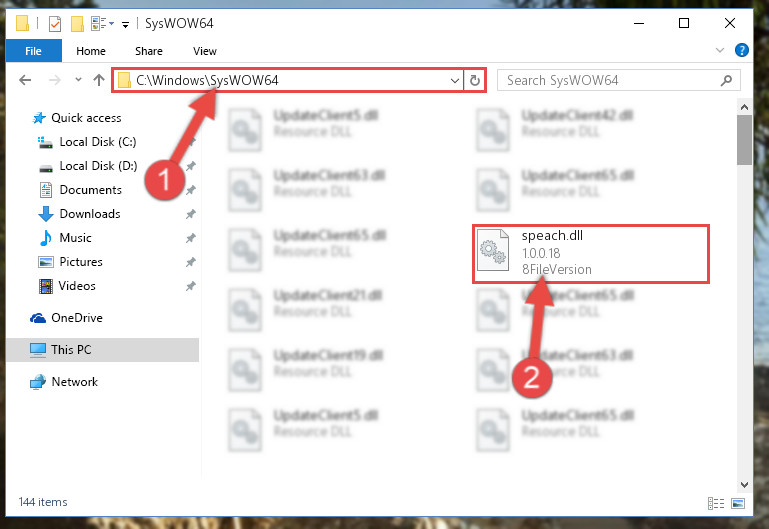Select This PC in navigation pane
Viewport: 769px width, 529px height.
pyautogui.click(x=103, y=350)
